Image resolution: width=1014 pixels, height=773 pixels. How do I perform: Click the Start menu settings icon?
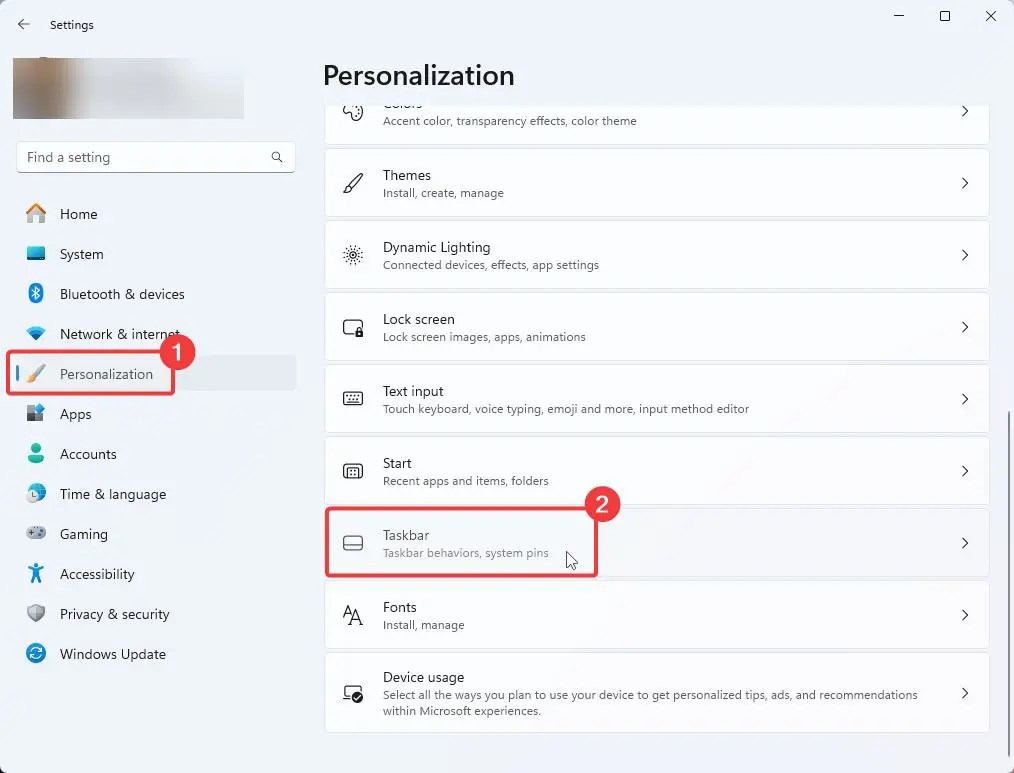tap(352, 470)
